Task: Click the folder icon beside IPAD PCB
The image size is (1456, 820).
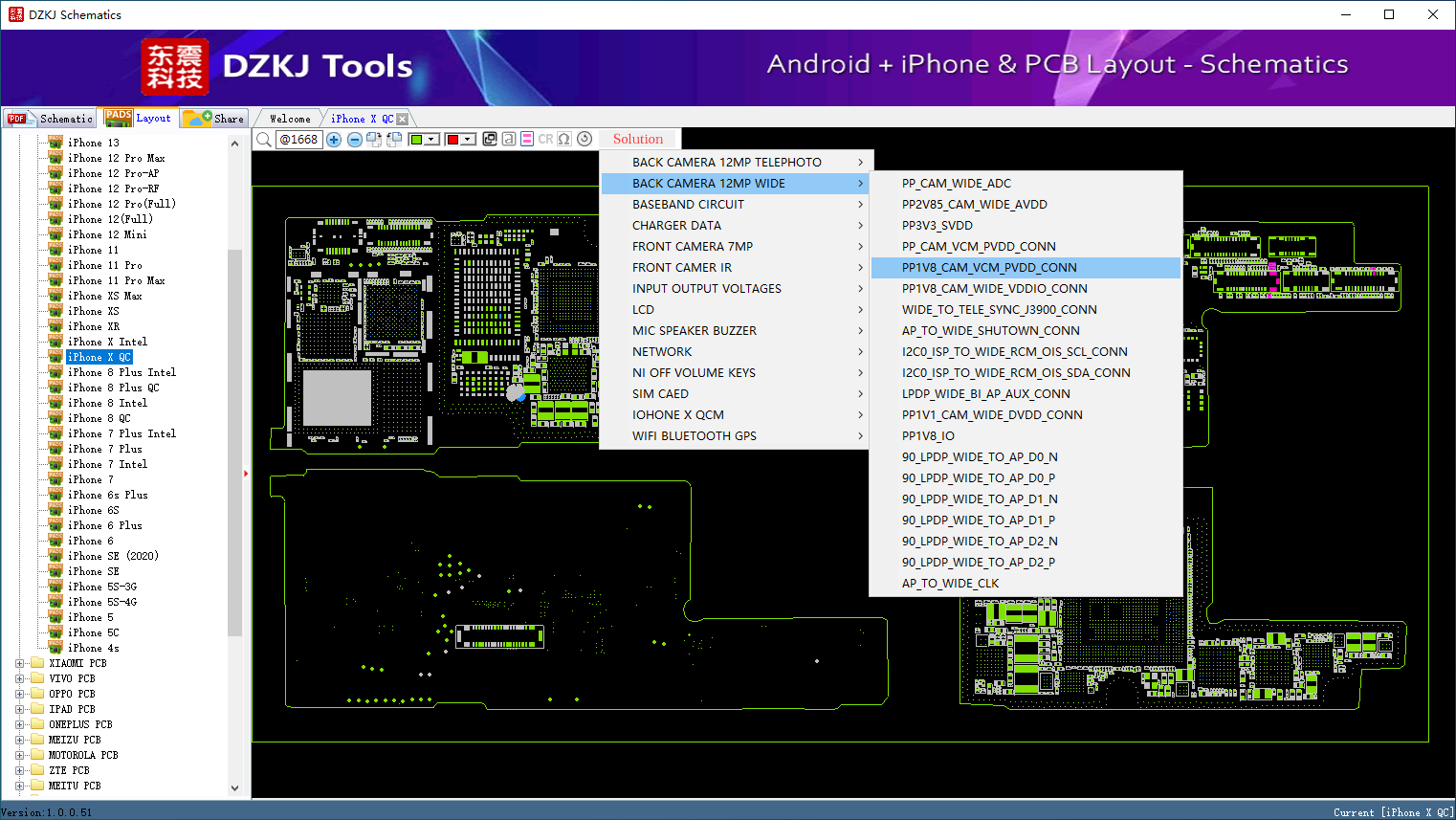Action: coord(37,709)
